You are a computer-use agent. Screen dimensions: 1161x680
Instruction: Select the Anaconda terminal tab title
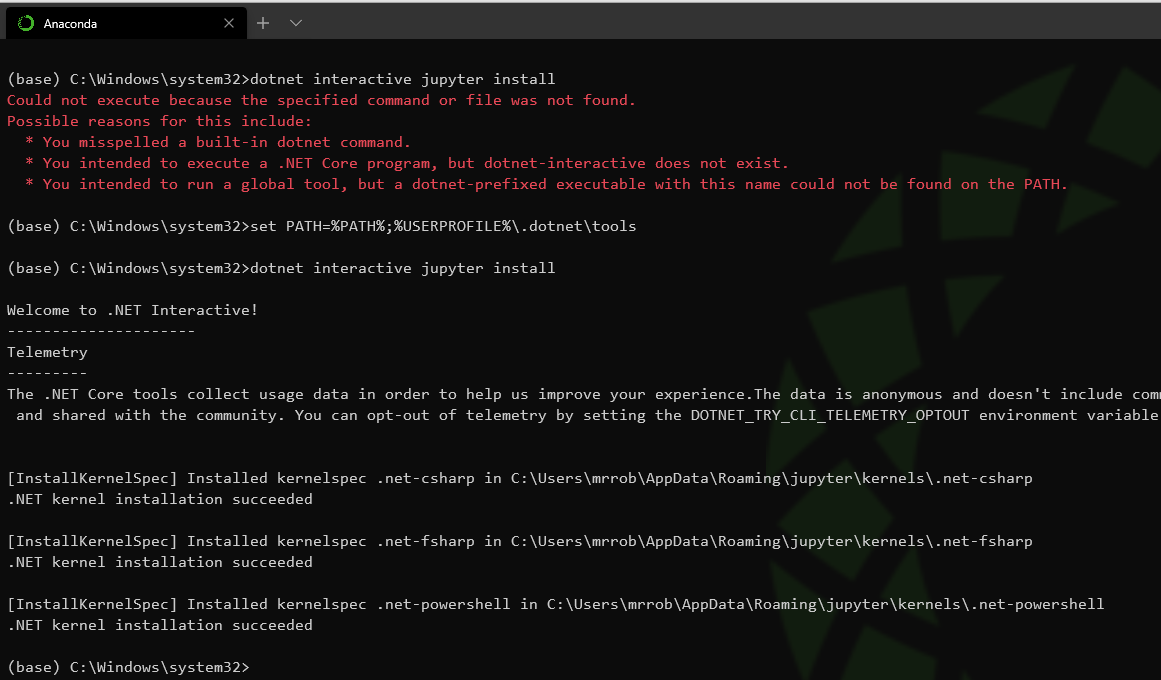[70, 23]
